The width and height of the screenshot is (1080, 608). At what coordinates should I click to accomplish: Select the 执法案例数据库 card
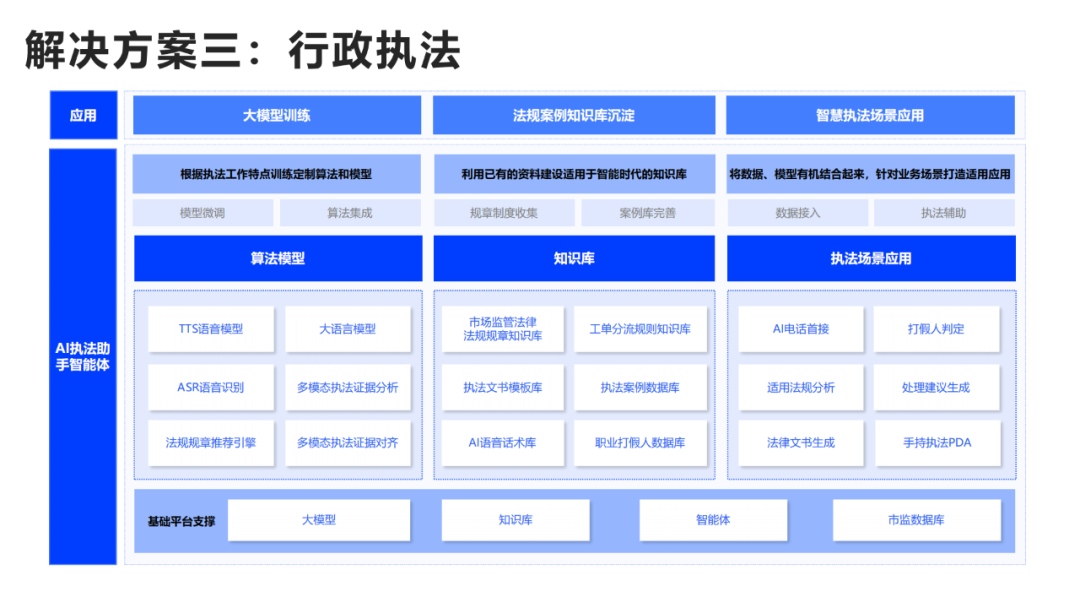tap(640, 387)
